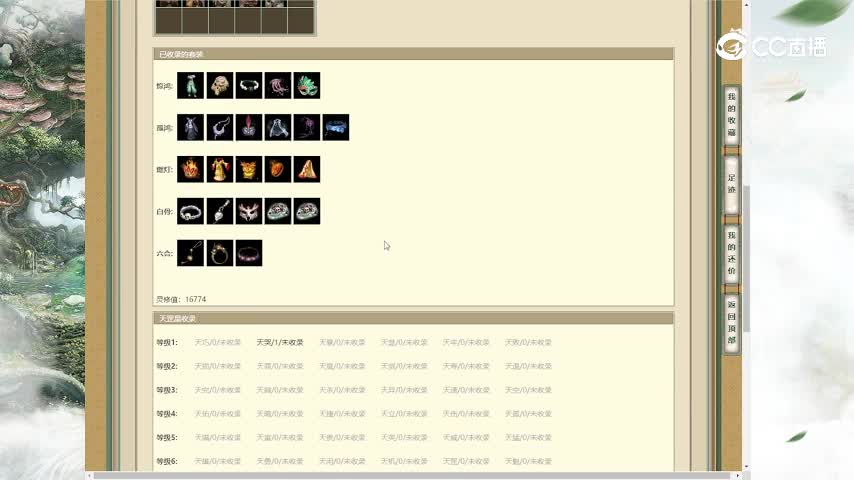Click the vertical page scrollbar thumb
This screenshot has width=854, height=480.
click(747, 258)
